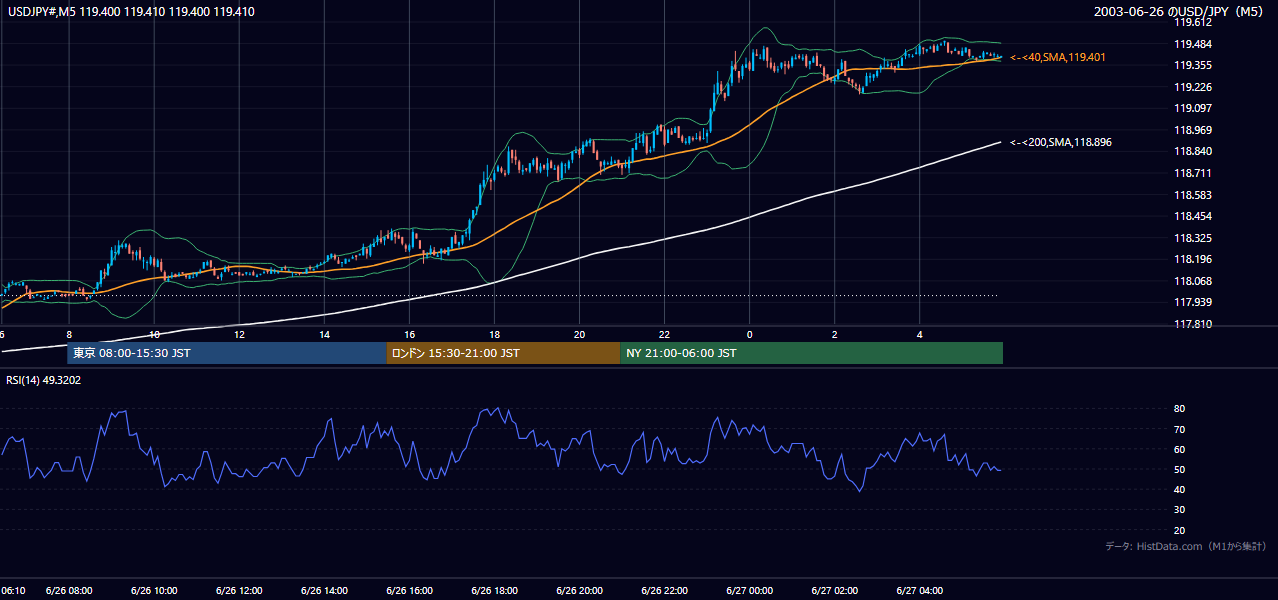
Task: Select the 東京 08:00-15:30 JST session bar
Action: coord(227,353)
